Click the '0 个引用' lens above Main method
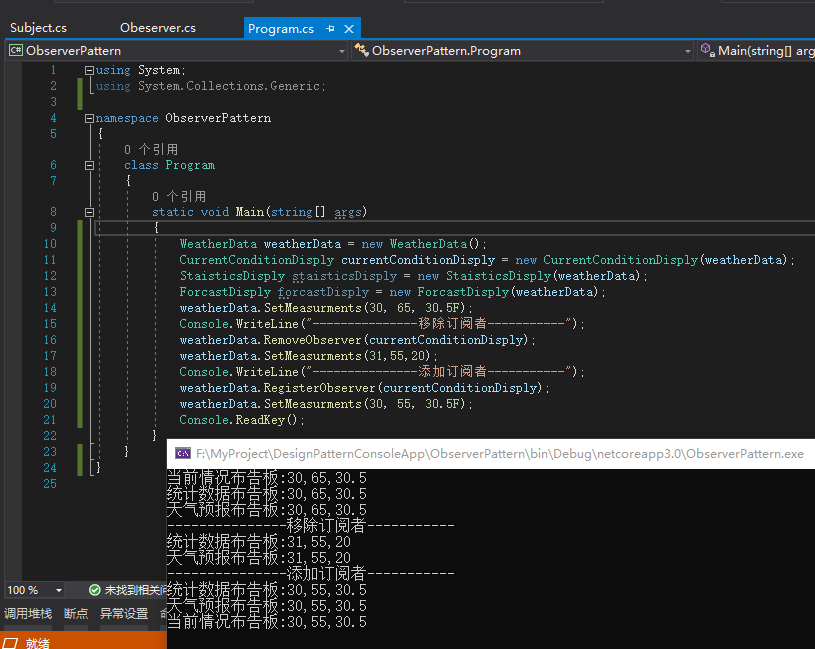 [179, 196]
